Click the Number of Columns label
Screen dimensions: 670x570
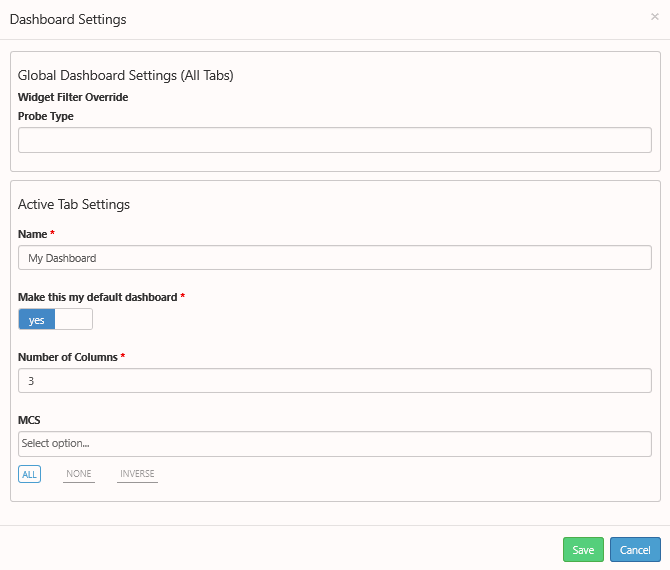pos(68,357)
